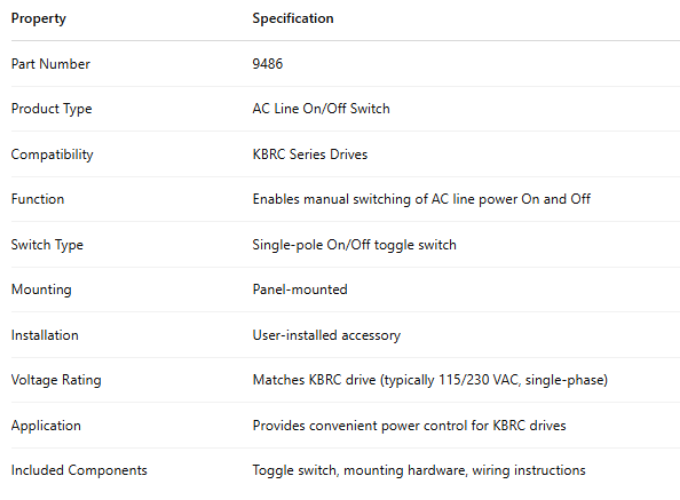Select the Mounting row label

41,290
